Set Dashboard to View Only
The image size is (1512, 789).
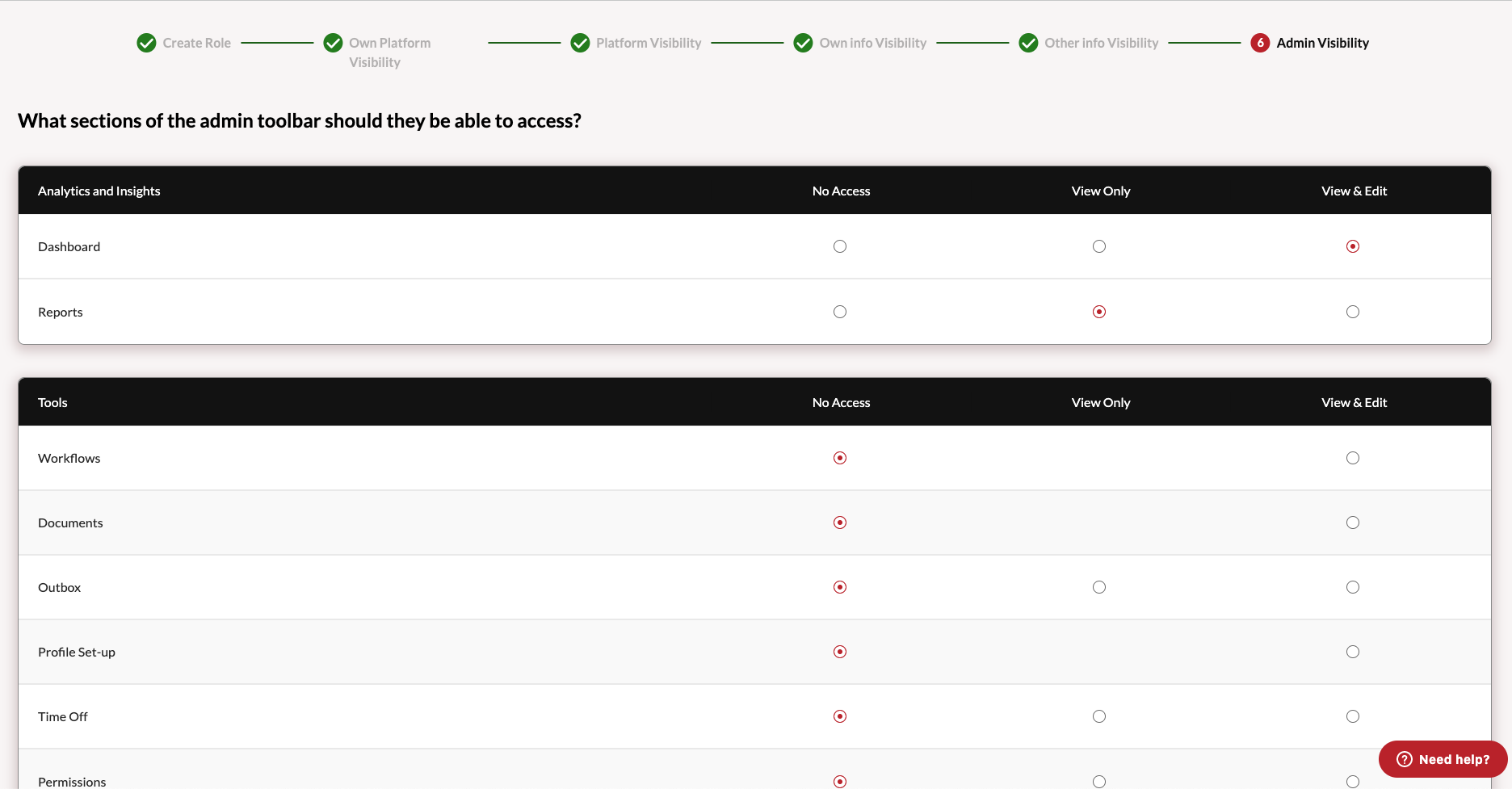tap(1099, 246)
